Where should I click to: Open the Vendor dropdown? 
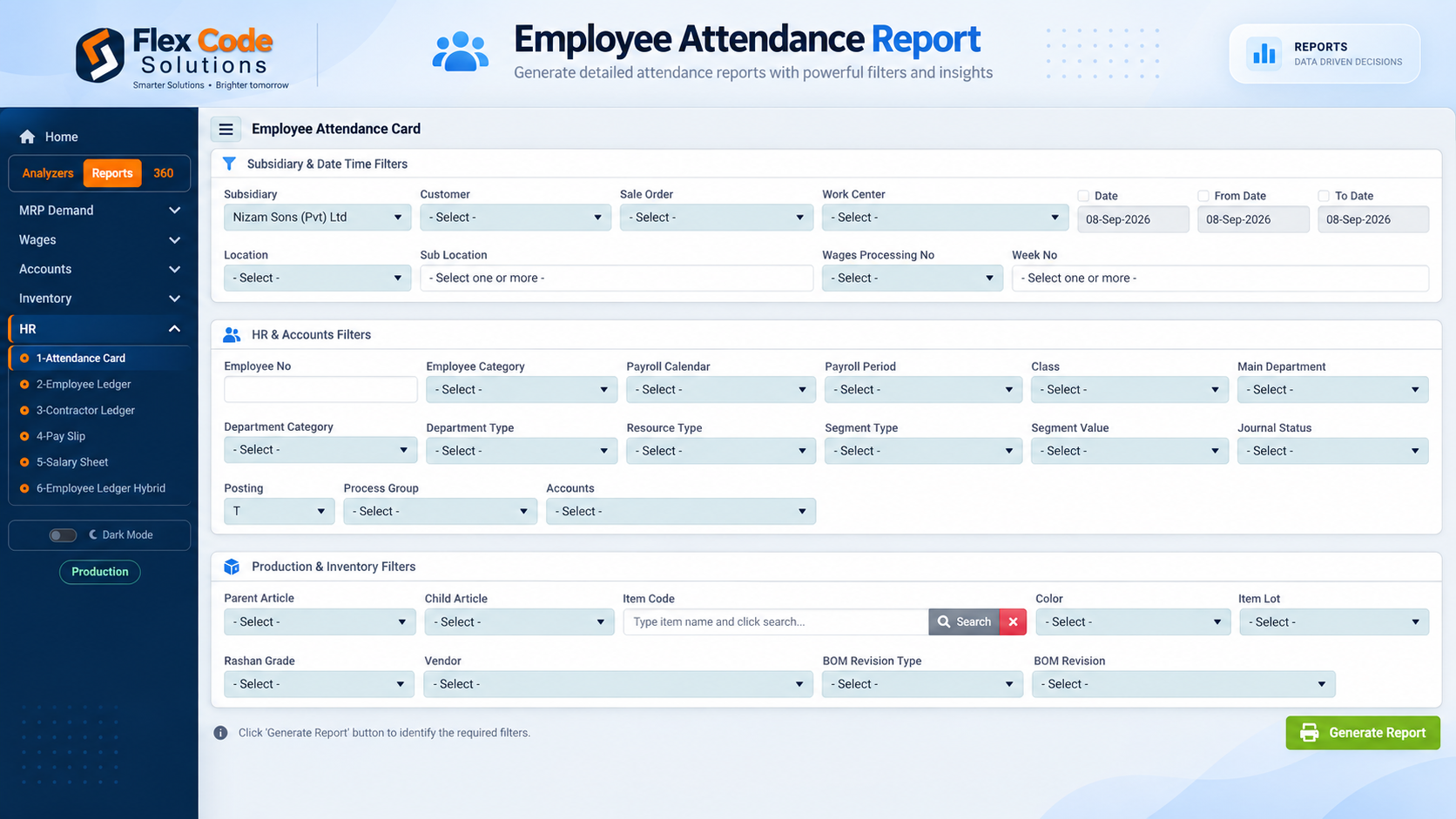[x=618, y=684]
